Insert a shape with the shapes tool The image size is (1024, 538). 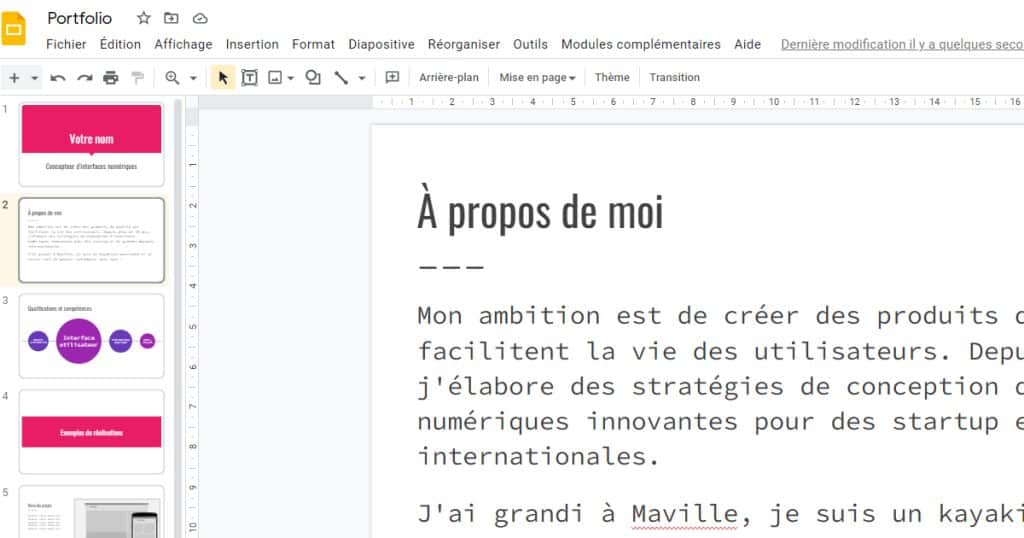(313, 78)
